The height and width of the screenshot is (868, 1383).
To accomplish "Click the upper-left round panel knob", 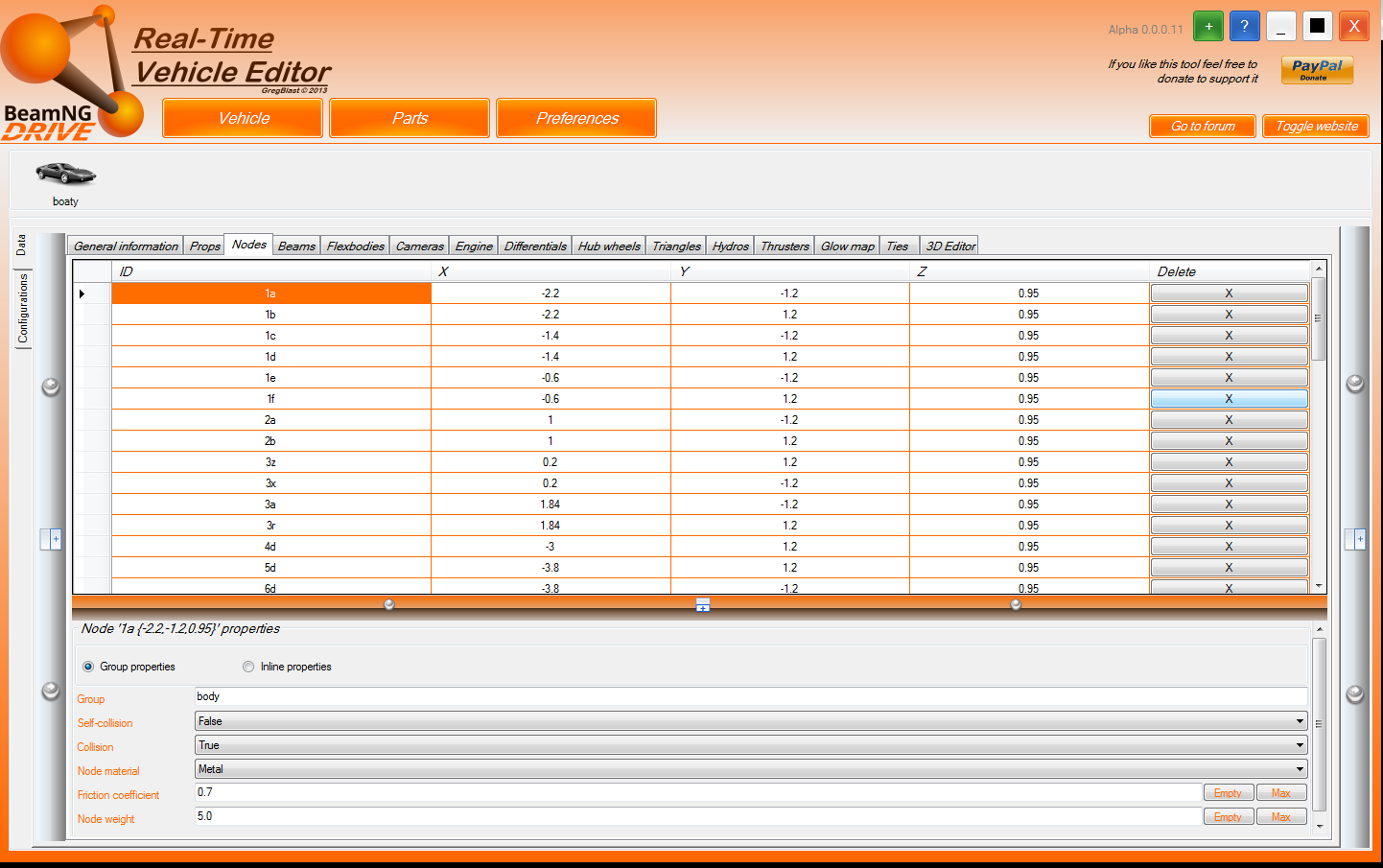I will 51,387.
